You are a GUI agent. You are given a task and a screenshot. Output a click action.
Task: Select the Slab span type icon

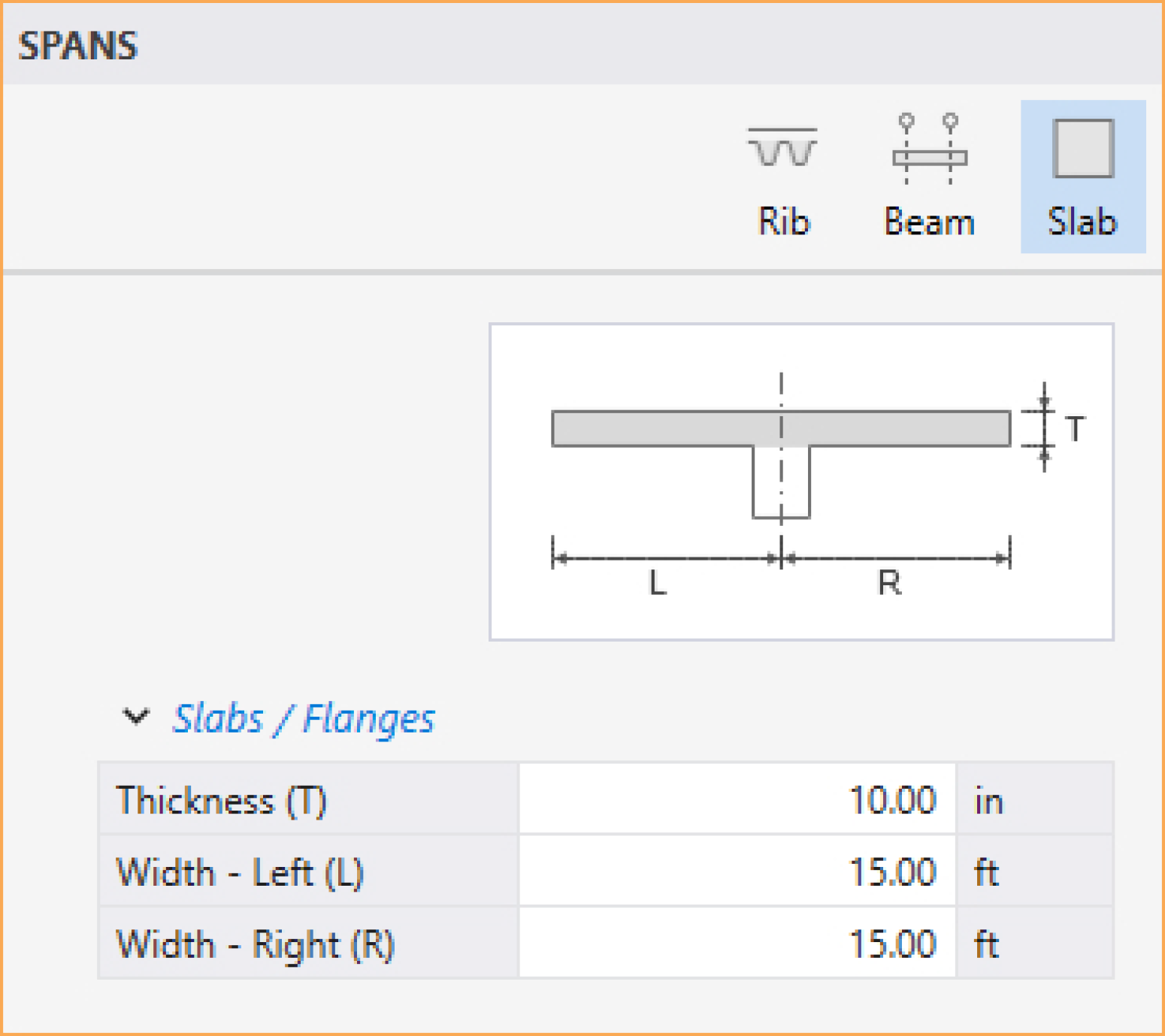pos(1082,149)
